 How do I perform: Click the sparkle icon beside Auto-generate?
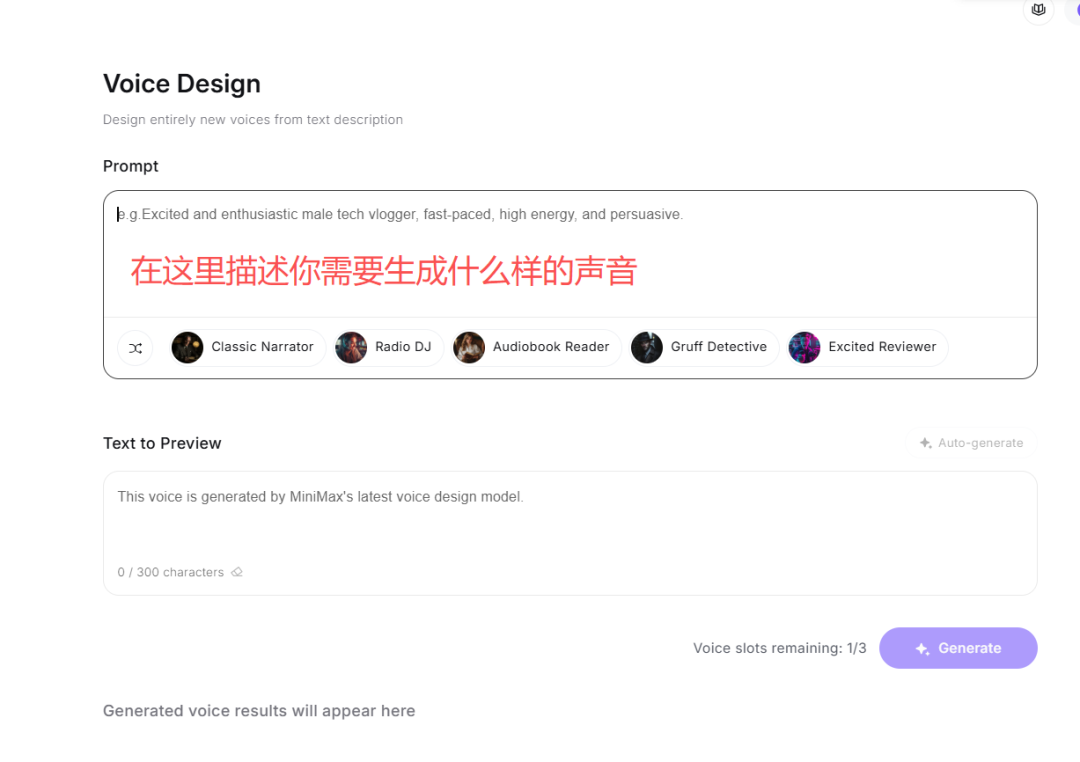(925, 443)
